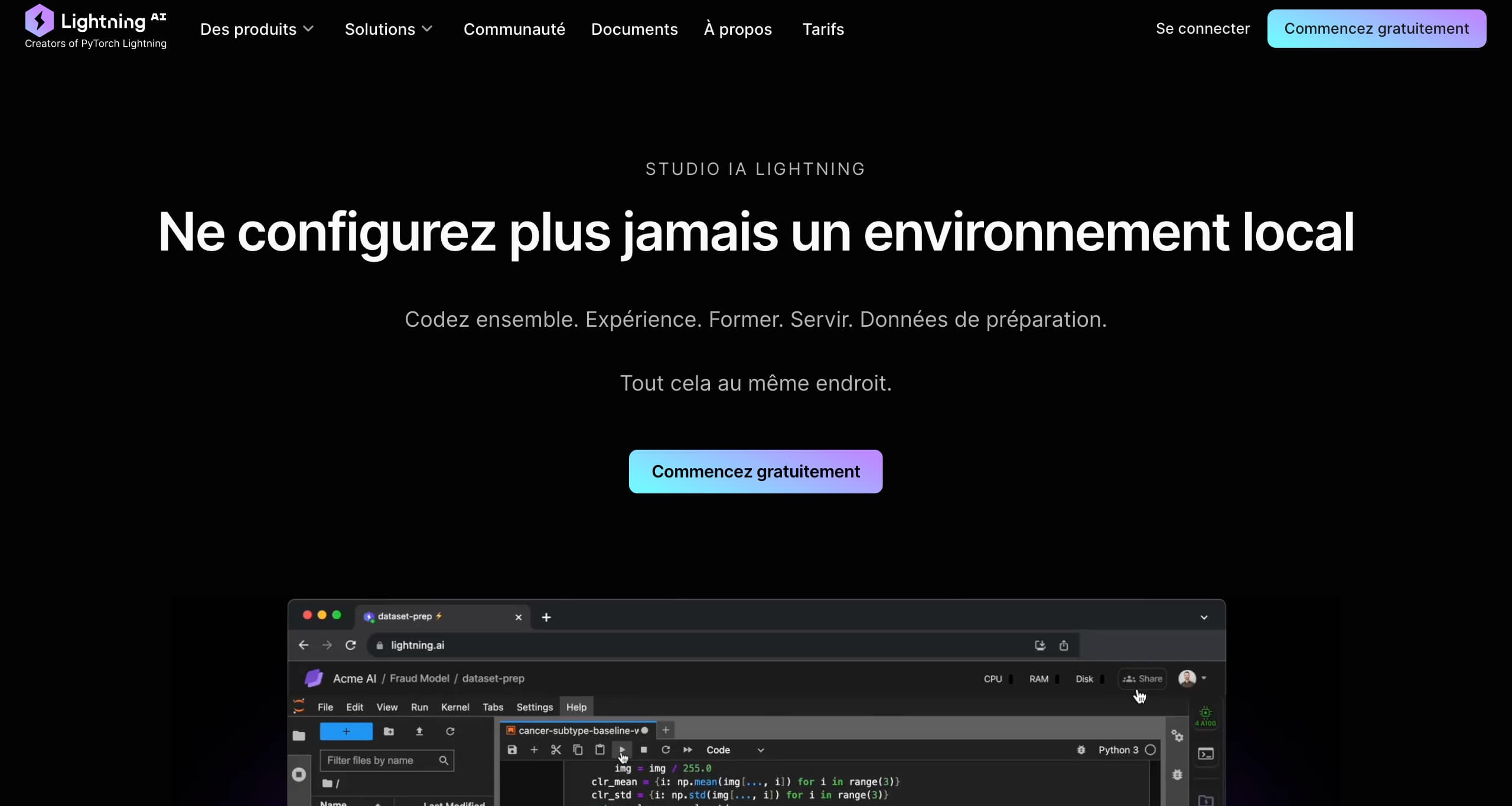Add a new launcher tab beside notebook
Image resolution: width=1512 pixels, height=806 pixels.
click(666, 730)
